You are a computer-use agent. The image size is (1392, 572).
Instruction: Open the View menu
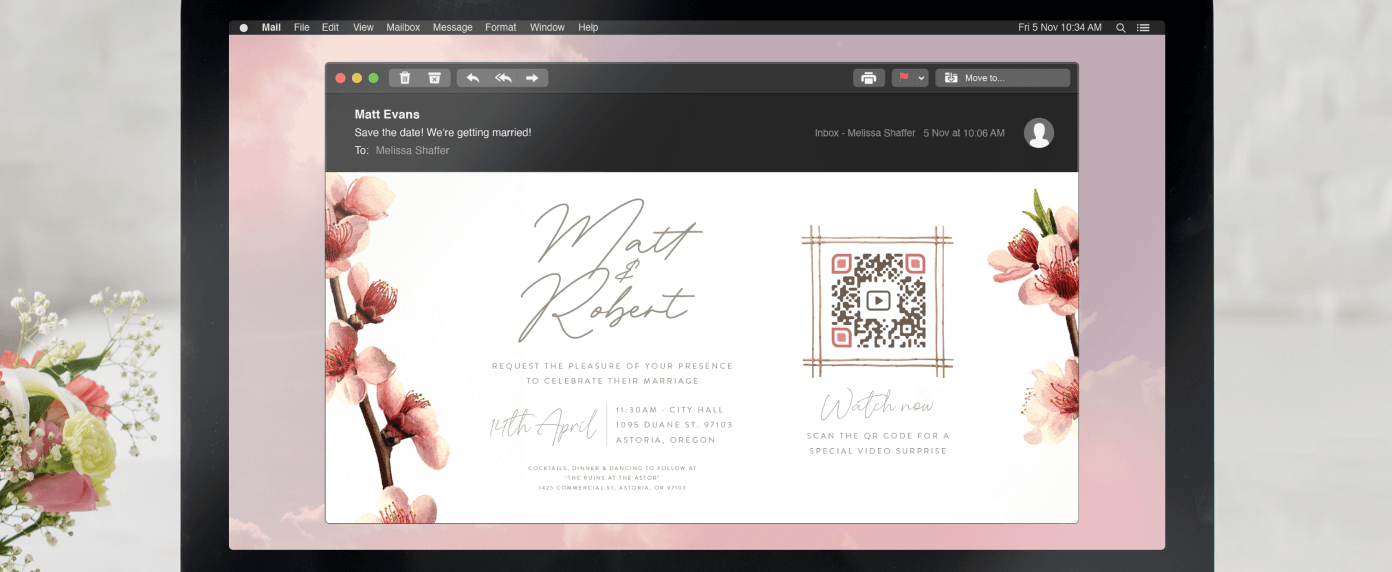pyautogui.click(x=363, y=28)
